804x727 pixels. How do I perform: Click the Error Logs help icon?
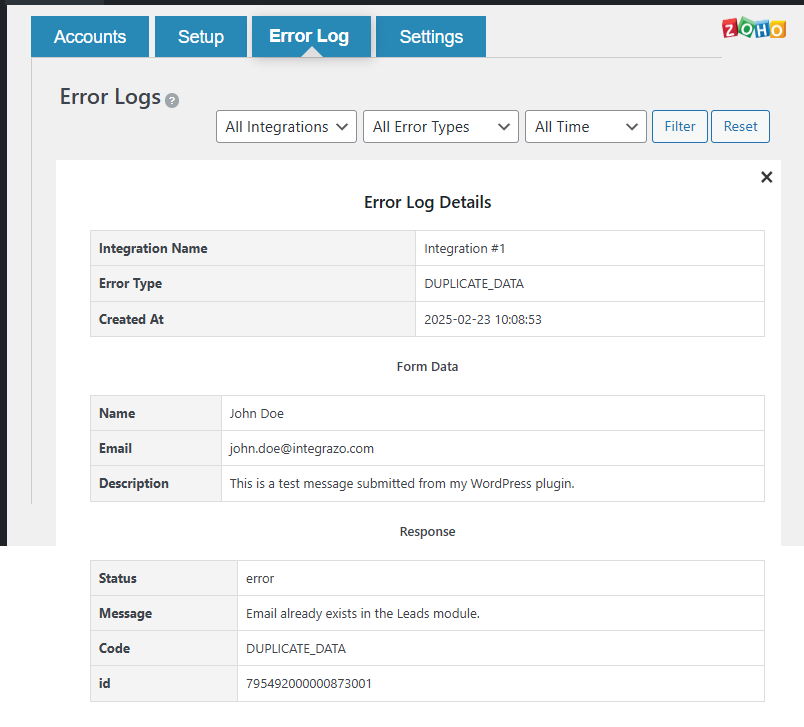coord(172,100)
